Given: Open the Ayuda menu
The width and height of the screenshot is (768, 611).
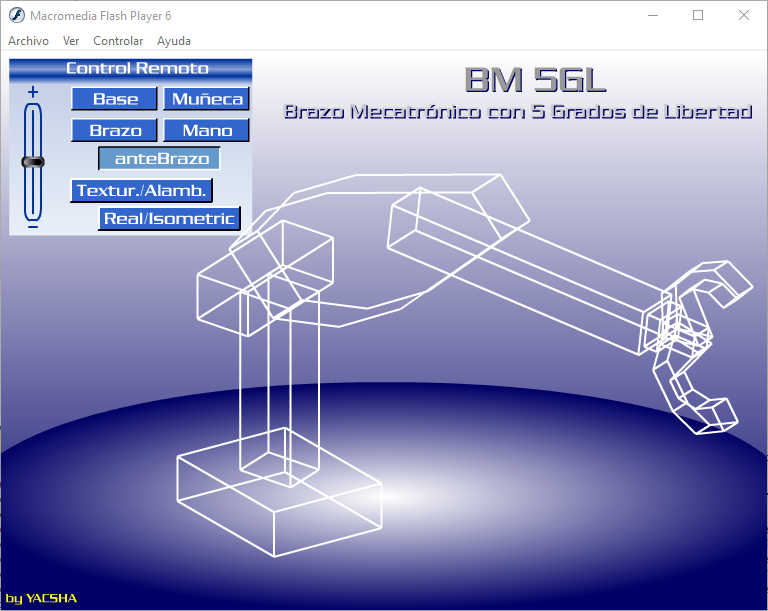Looking at the screenshot, I should click(174, 41).
